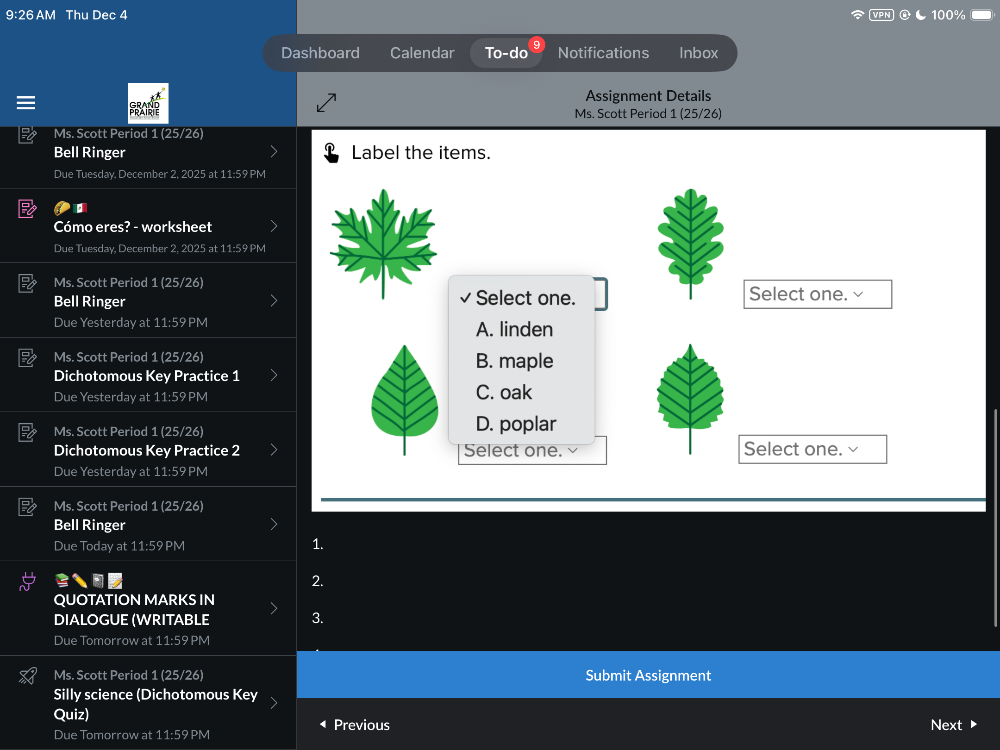Viewport: 1000px width, 750px height.
Task: Open top-right leaf 'Select one' dropdown
Action: [817, 294]
